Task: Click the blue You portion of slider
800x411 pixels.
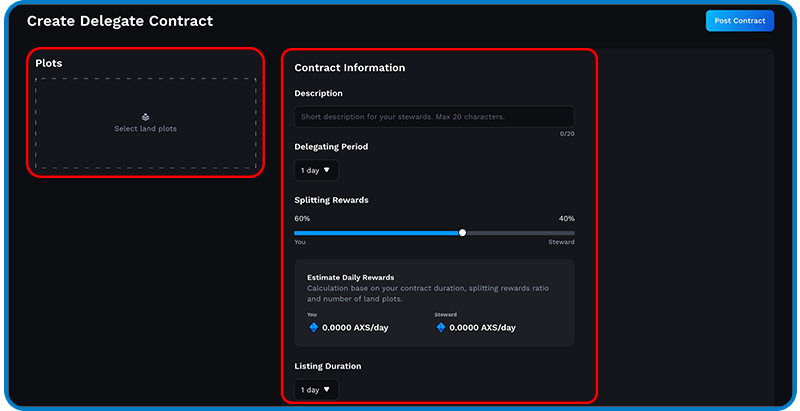Action: click(377, 233)
